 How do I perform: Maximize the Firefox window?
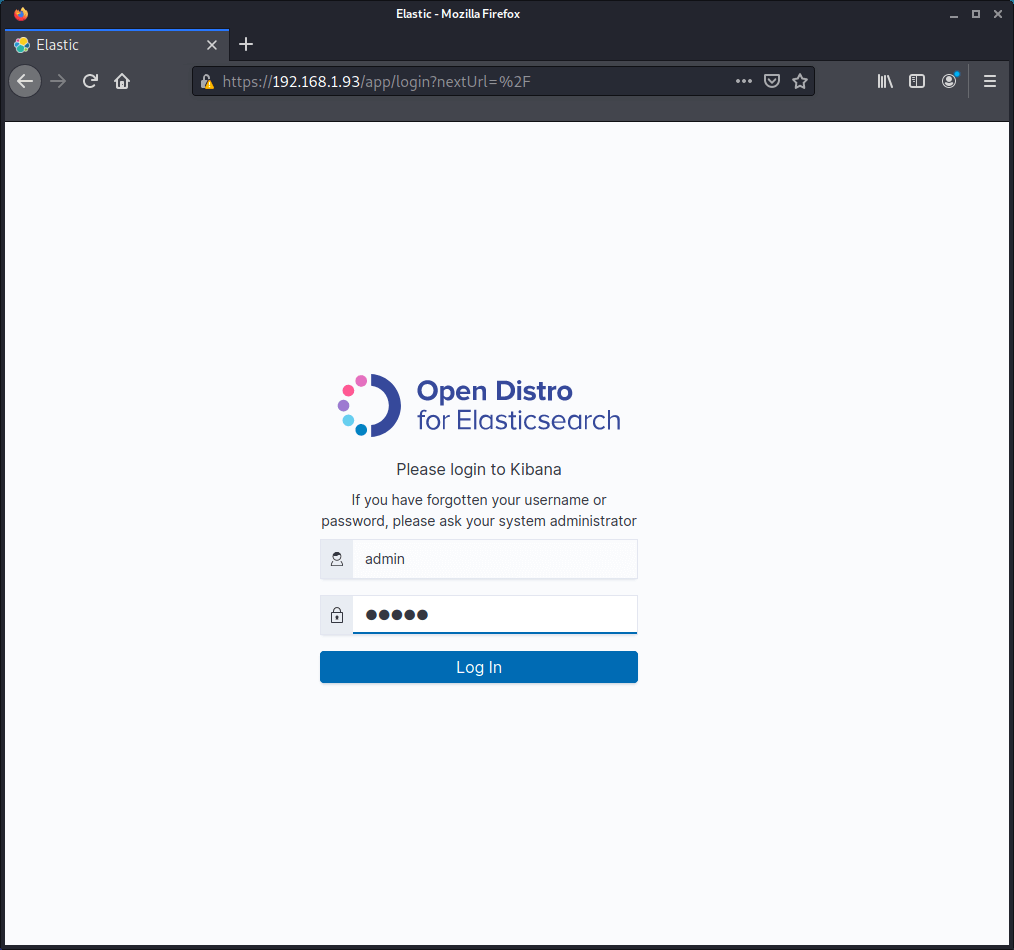975,14
